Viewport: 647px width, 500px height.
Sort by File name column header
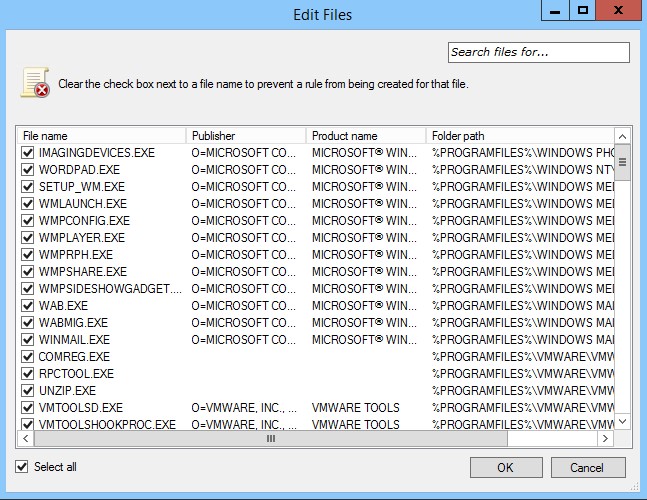coord(100,135)
